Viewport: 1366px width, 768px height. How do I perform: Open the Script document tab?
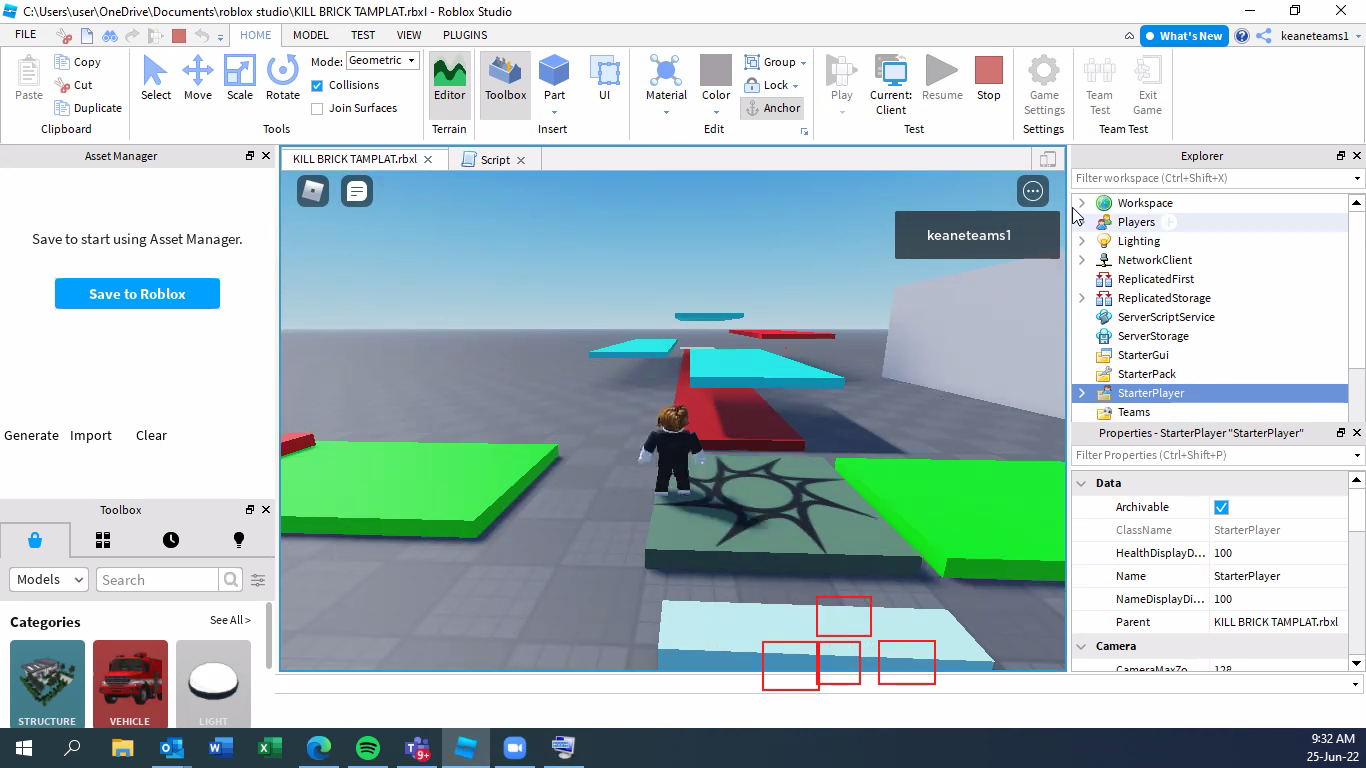tap(494, 160)
